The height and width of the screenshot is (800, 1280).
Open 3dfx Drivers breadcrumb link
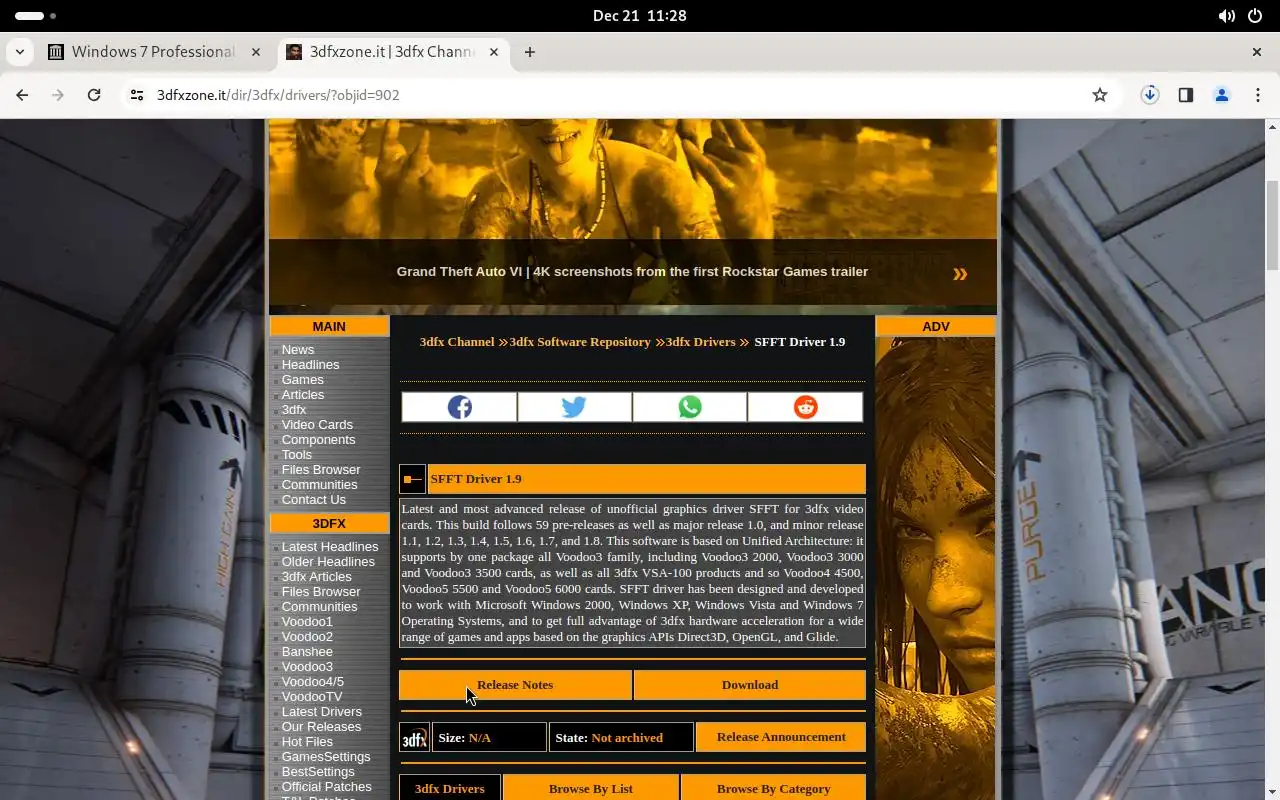click(700, 342)
